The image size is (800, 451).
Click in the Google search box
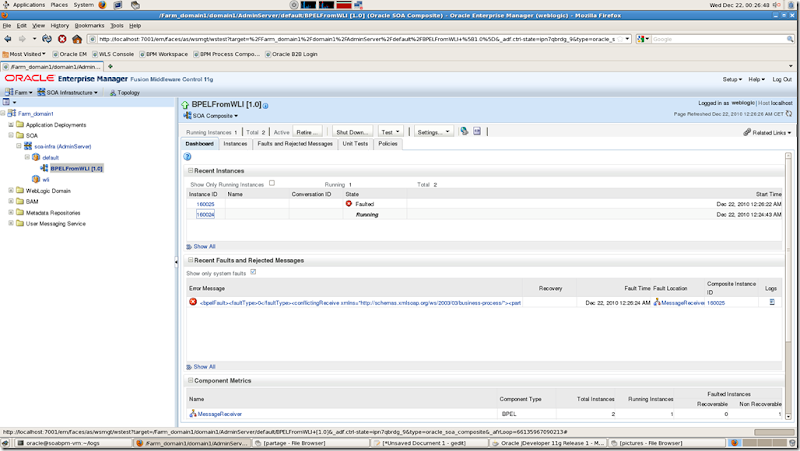tap(718, 39)
